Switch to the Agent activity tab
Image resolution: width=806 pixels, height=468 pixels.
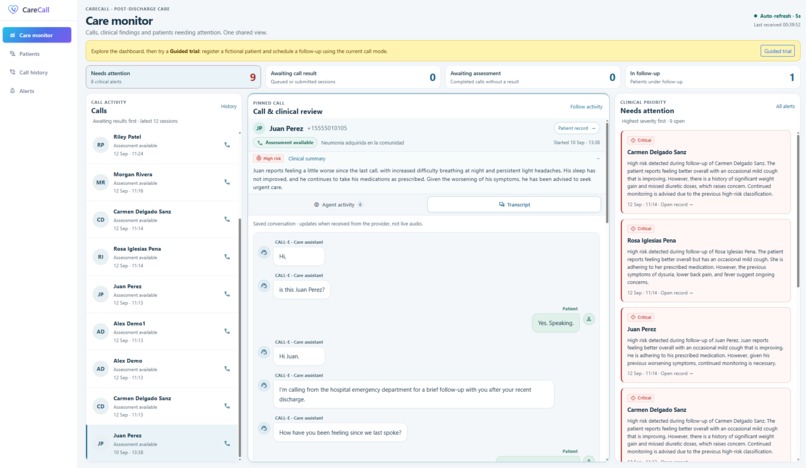pos(338,205)
